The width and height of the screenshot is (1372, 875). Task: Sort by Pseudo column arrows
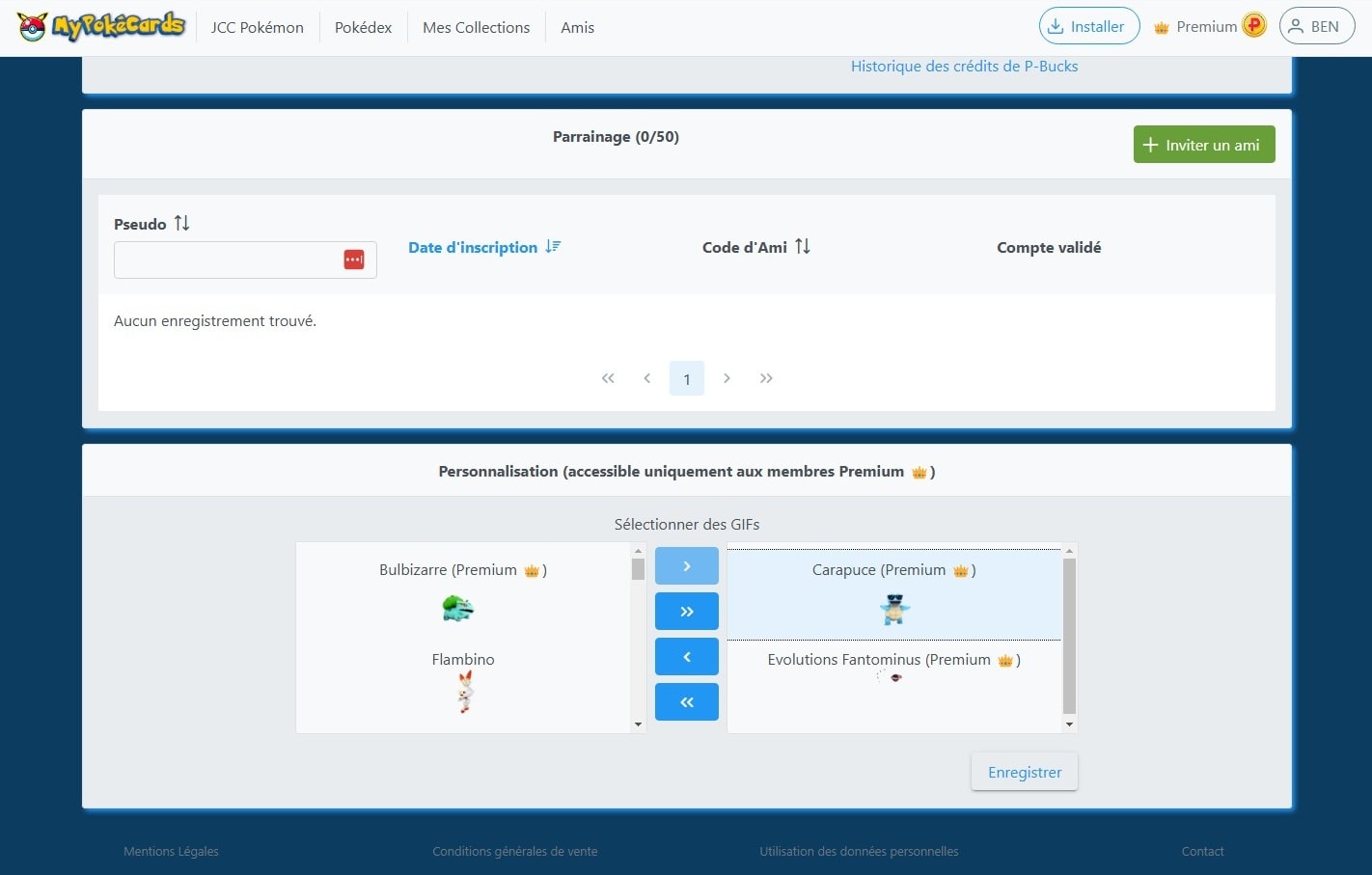[x=181, y=224]
